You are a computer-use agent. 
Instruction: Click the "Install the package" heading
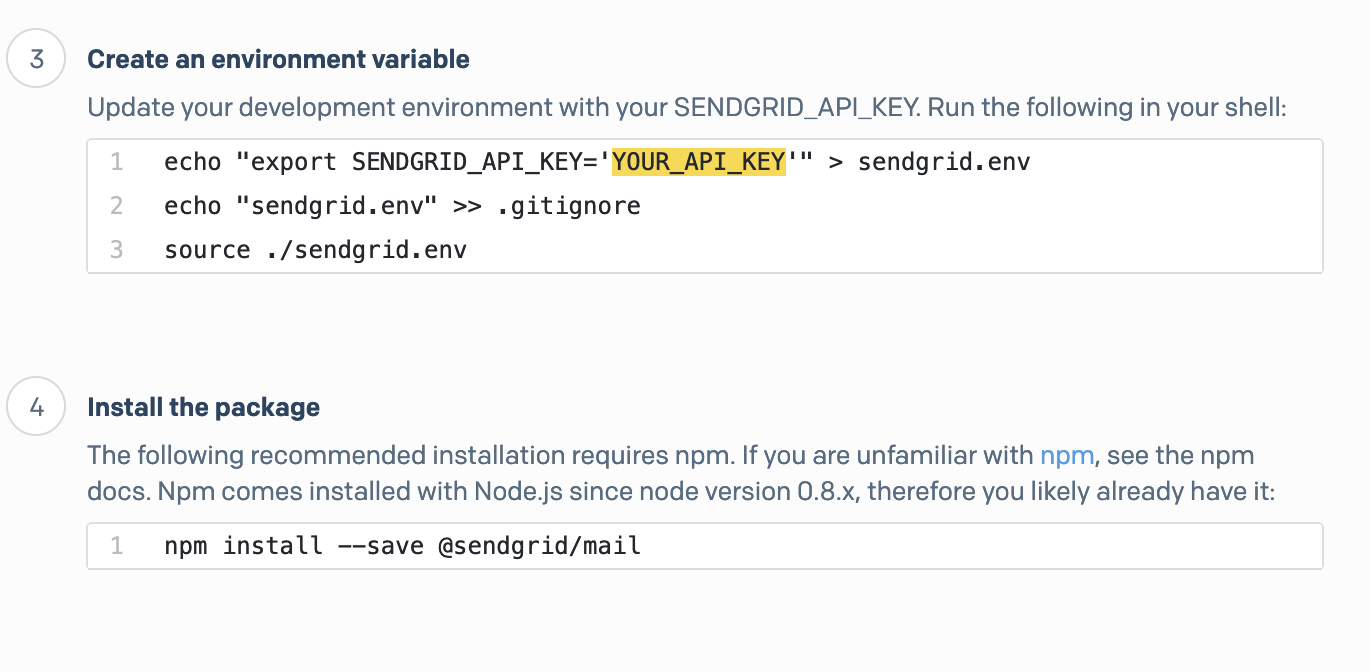204,407
